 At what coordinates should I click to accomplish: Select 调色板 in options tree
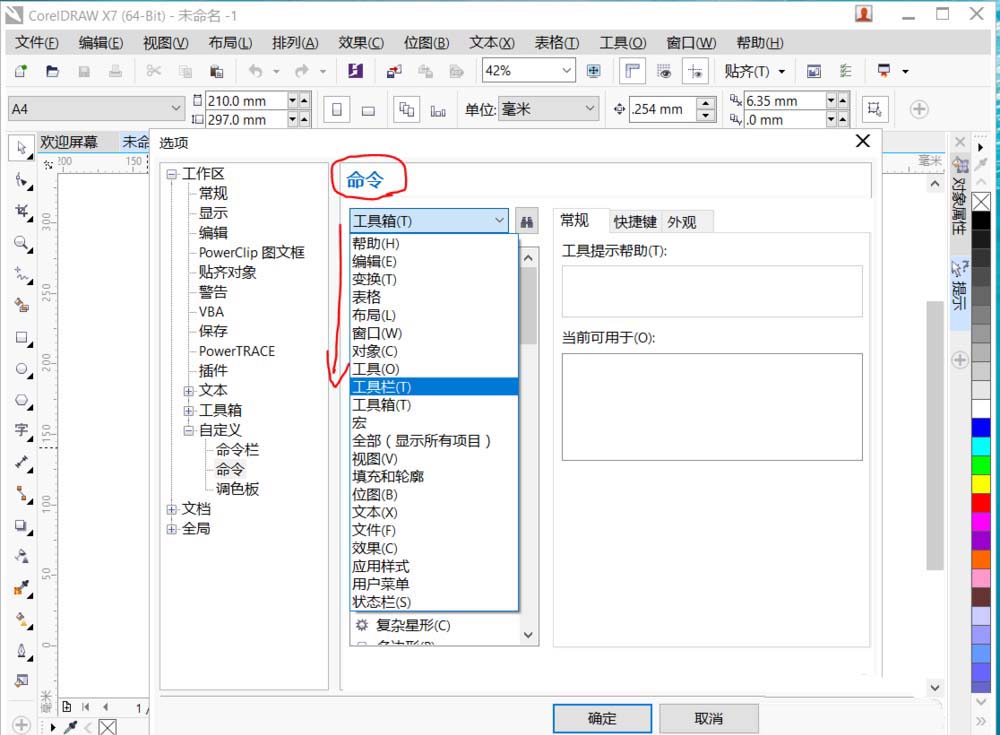tap(237, 489)
